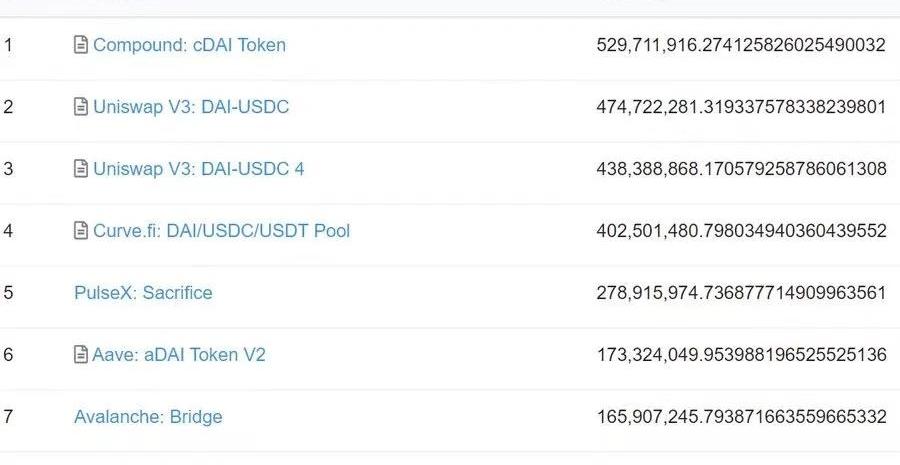Click contract icon beside Compound: cDAI Token
Screen dimensions: 900x465
[81, 44]
